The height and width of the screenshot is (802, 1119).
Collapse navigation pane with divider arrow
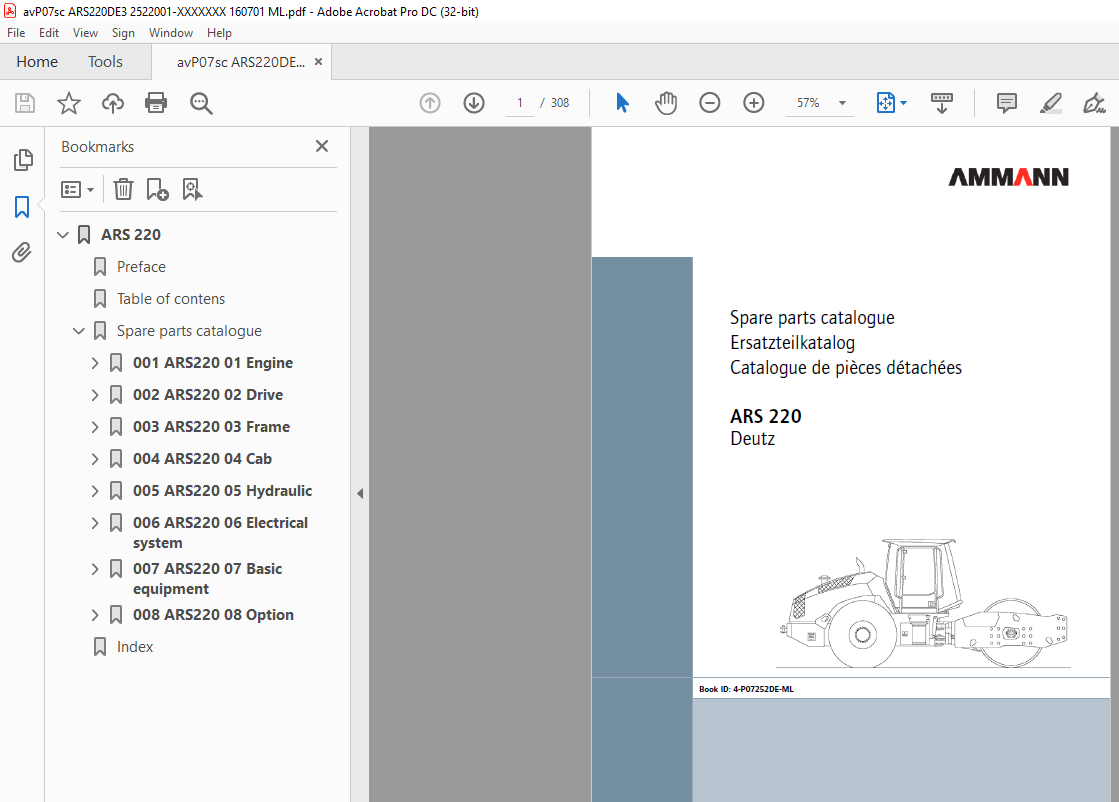[360, 493]
